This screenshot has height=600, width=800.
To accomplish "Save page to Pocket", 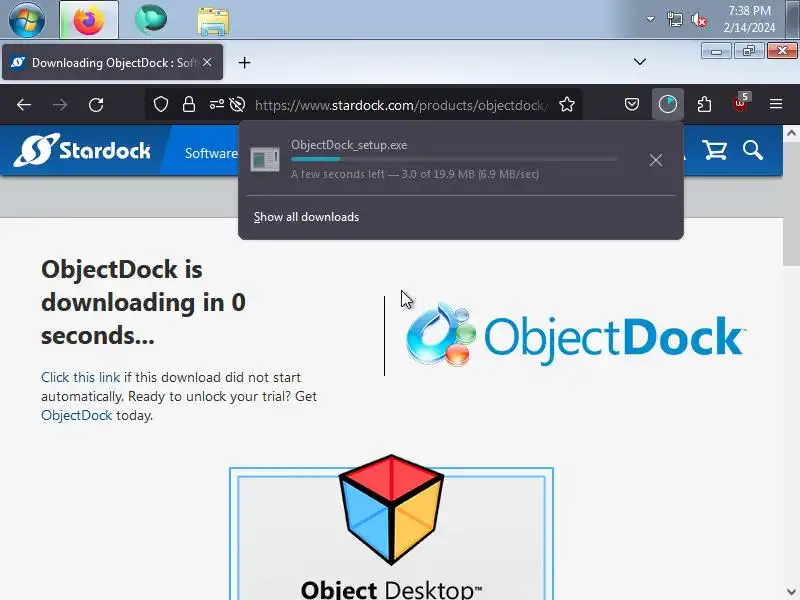I will [632, 105].
